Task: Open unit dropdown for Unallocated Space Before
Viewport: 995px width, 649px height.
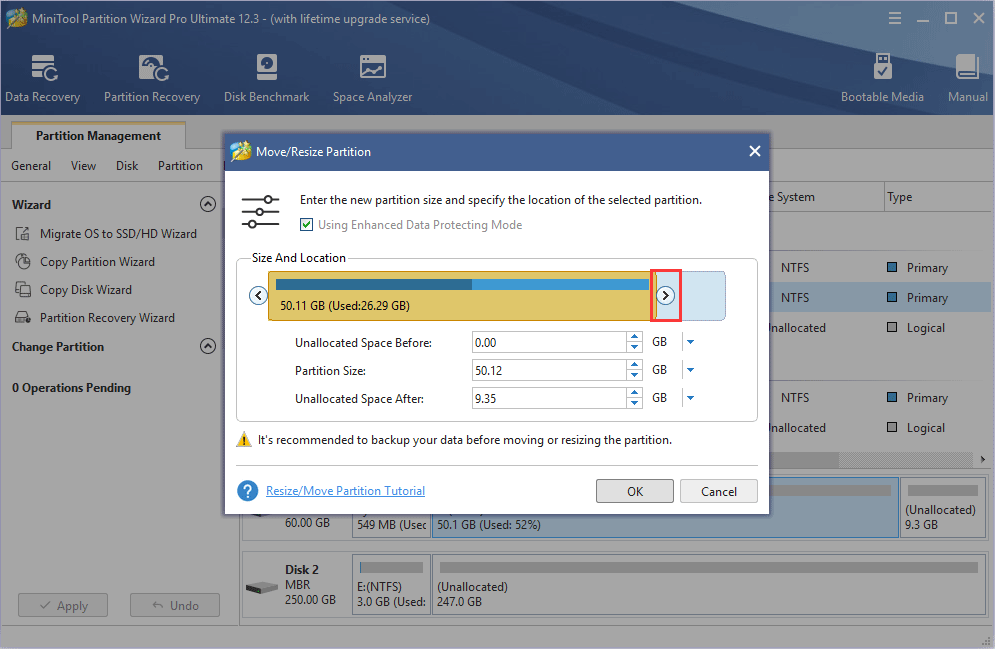Action: 690,343
